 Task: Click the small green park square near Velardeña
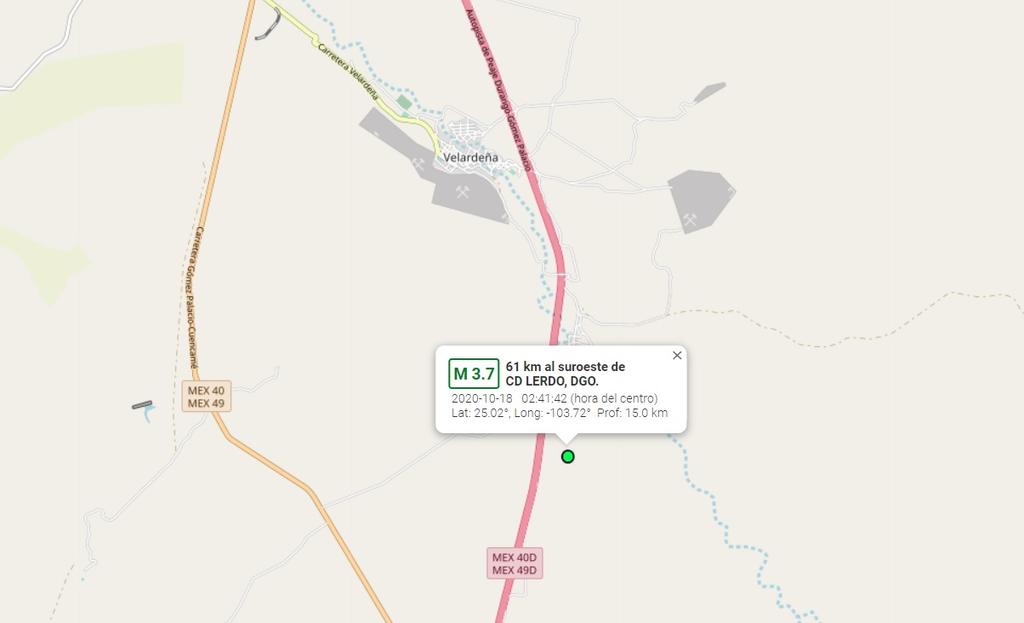[x=404, y=103]
